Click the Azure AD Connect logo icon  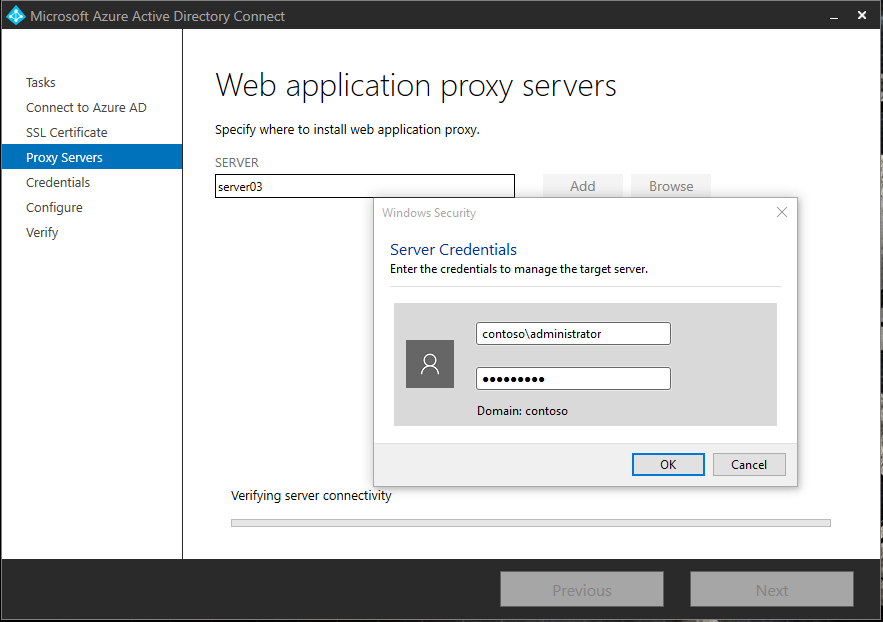click(15, 15)
